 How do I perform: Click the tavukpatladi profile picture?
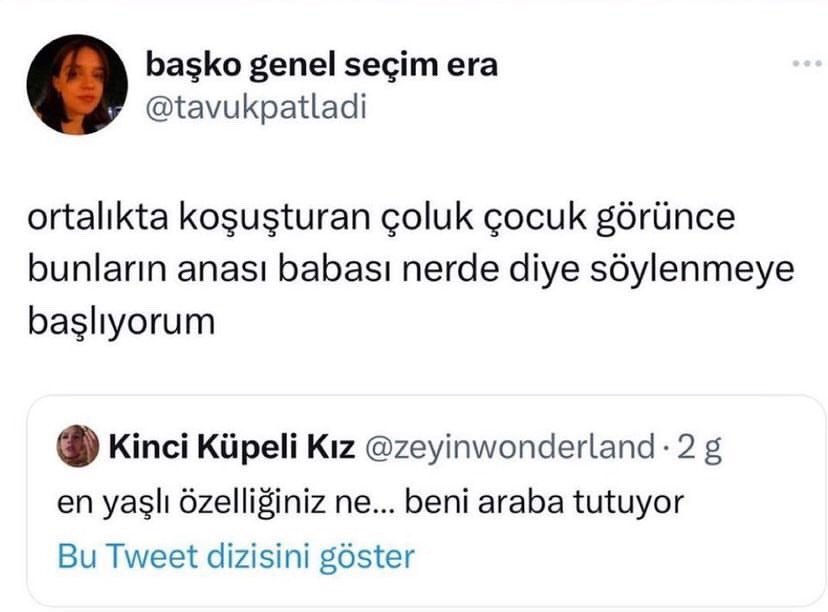[77, 85]
